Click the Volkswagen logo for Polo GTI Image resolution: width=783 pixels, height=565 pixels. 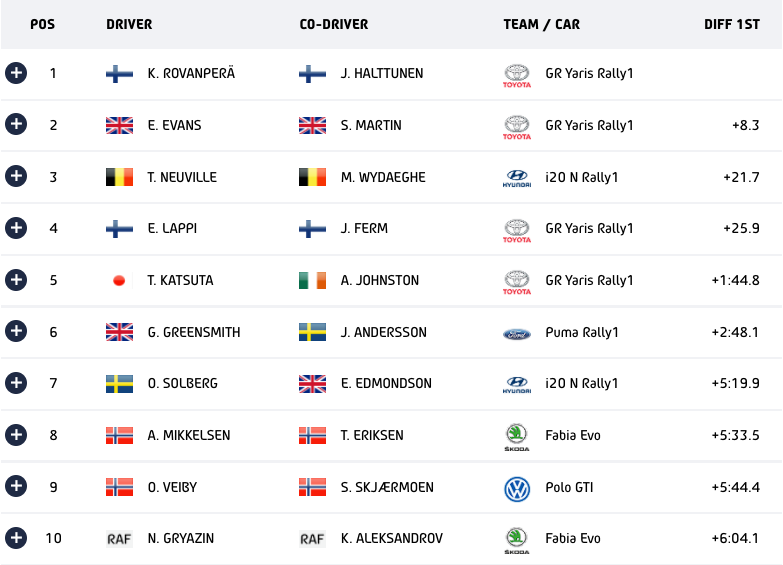click(x=517, y=488)
